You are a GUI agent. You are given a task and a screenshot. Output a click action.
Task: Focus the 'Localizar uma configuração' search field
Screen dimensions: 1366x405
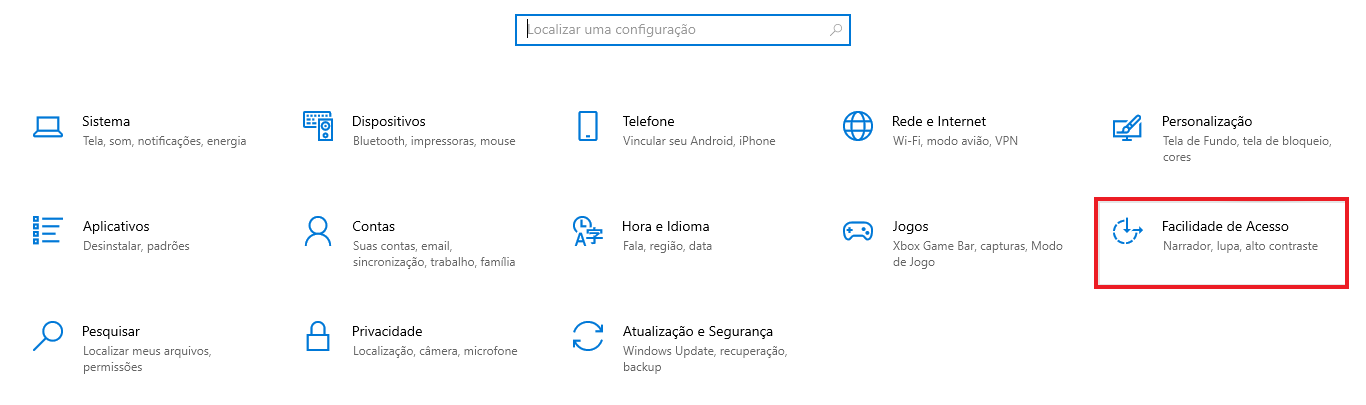(x=683, y=30)
